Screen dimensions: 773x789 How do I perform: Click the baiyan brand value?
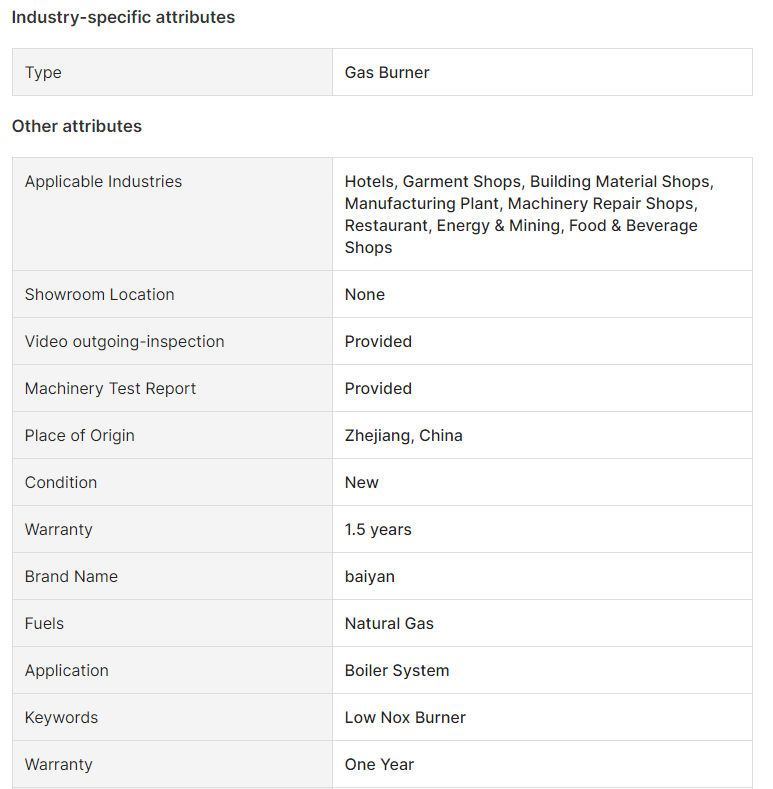[370, 577]
